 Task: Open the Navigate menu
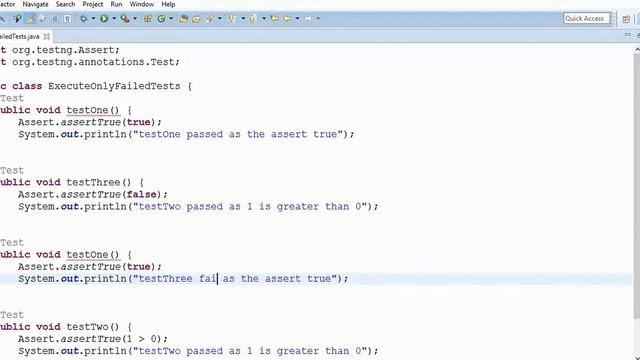coord(35,4)
